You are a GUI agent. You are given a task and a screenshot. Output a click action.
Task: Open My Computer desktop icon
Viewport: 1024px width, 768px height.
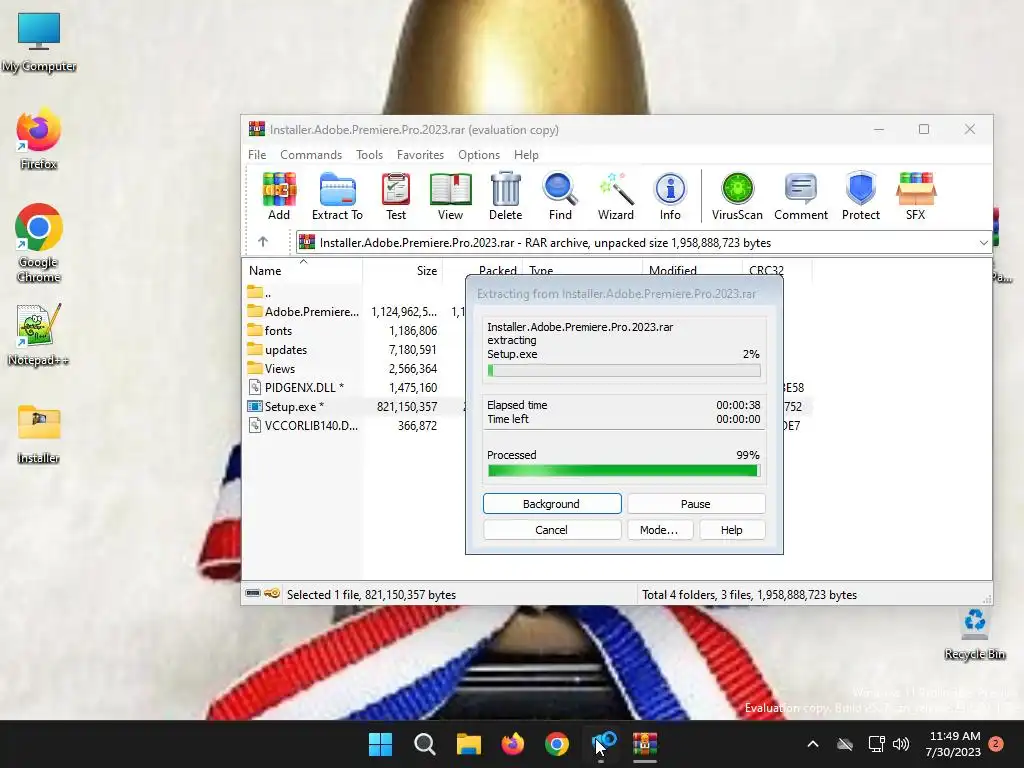click(39, 43)
